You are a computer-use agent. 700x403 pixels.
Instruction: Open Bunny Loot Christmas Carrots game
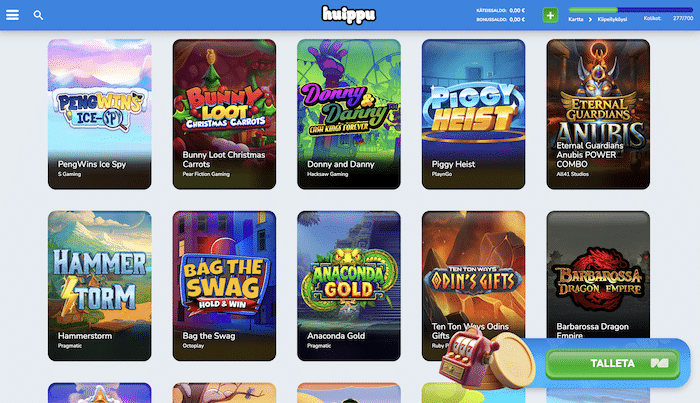pos(224,114)
